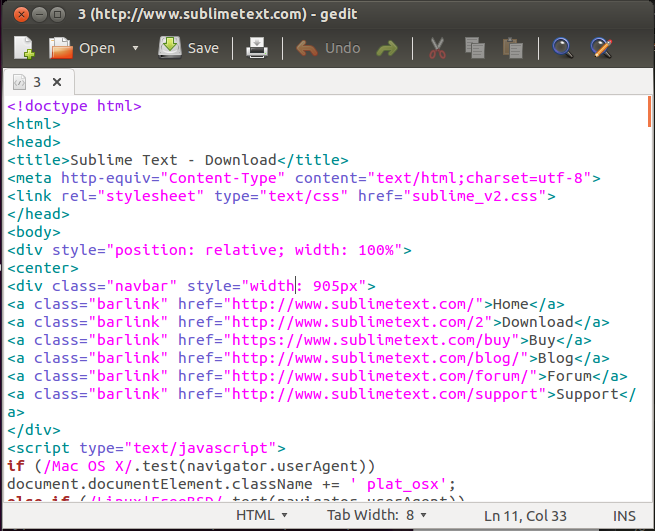
Task: Click the 'text/javascript' type value
Action: 200,448
